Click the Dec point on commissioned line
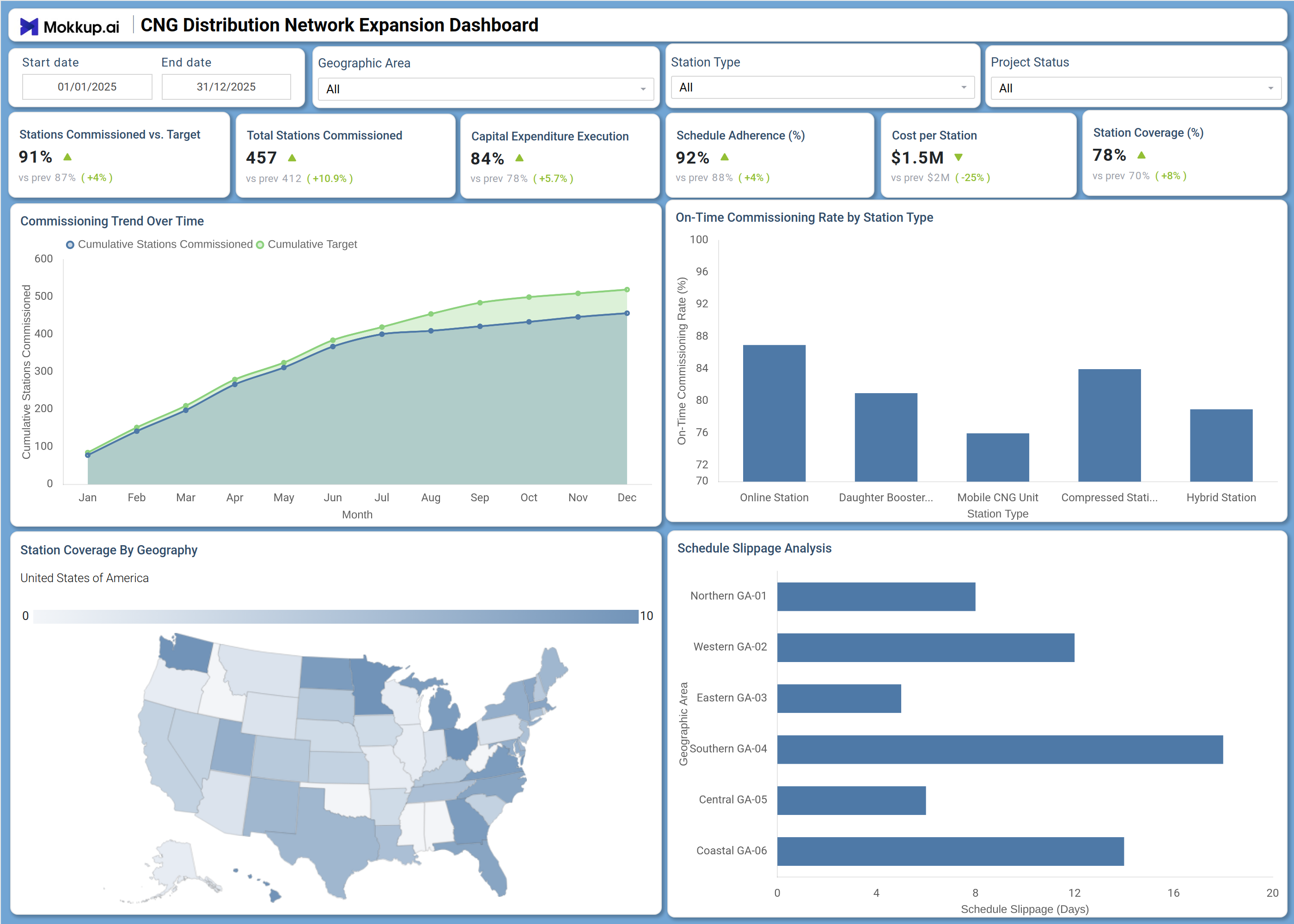Screen dimensions: 1294x924 627,313
